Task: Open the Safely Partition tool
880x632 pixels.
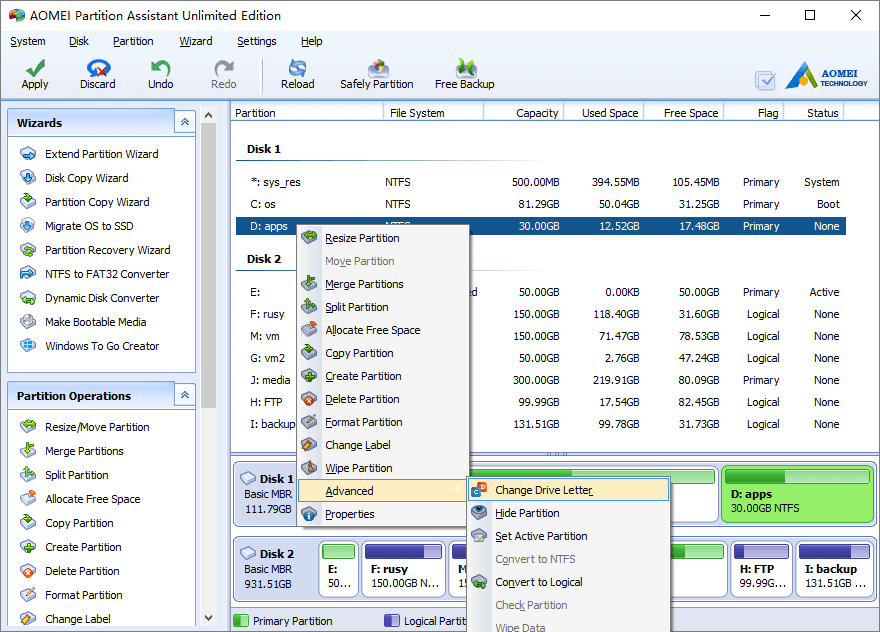Action: click(x=377, y=75)
